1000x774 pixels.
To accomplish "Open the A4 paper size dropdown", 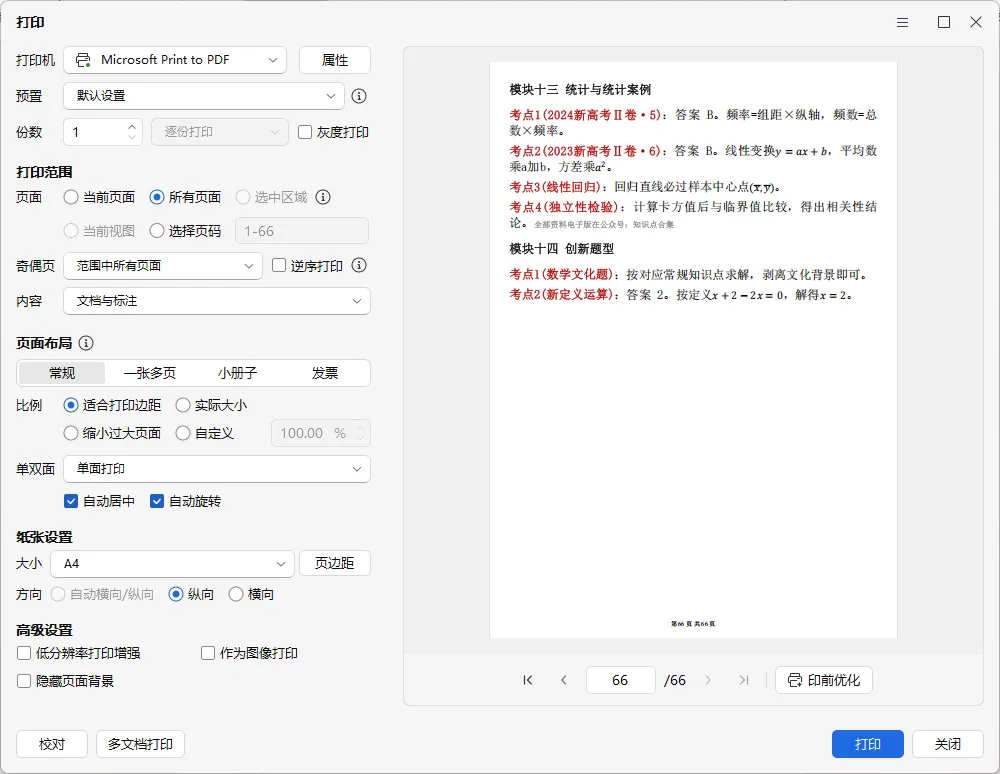I will [x=172, y=564].
